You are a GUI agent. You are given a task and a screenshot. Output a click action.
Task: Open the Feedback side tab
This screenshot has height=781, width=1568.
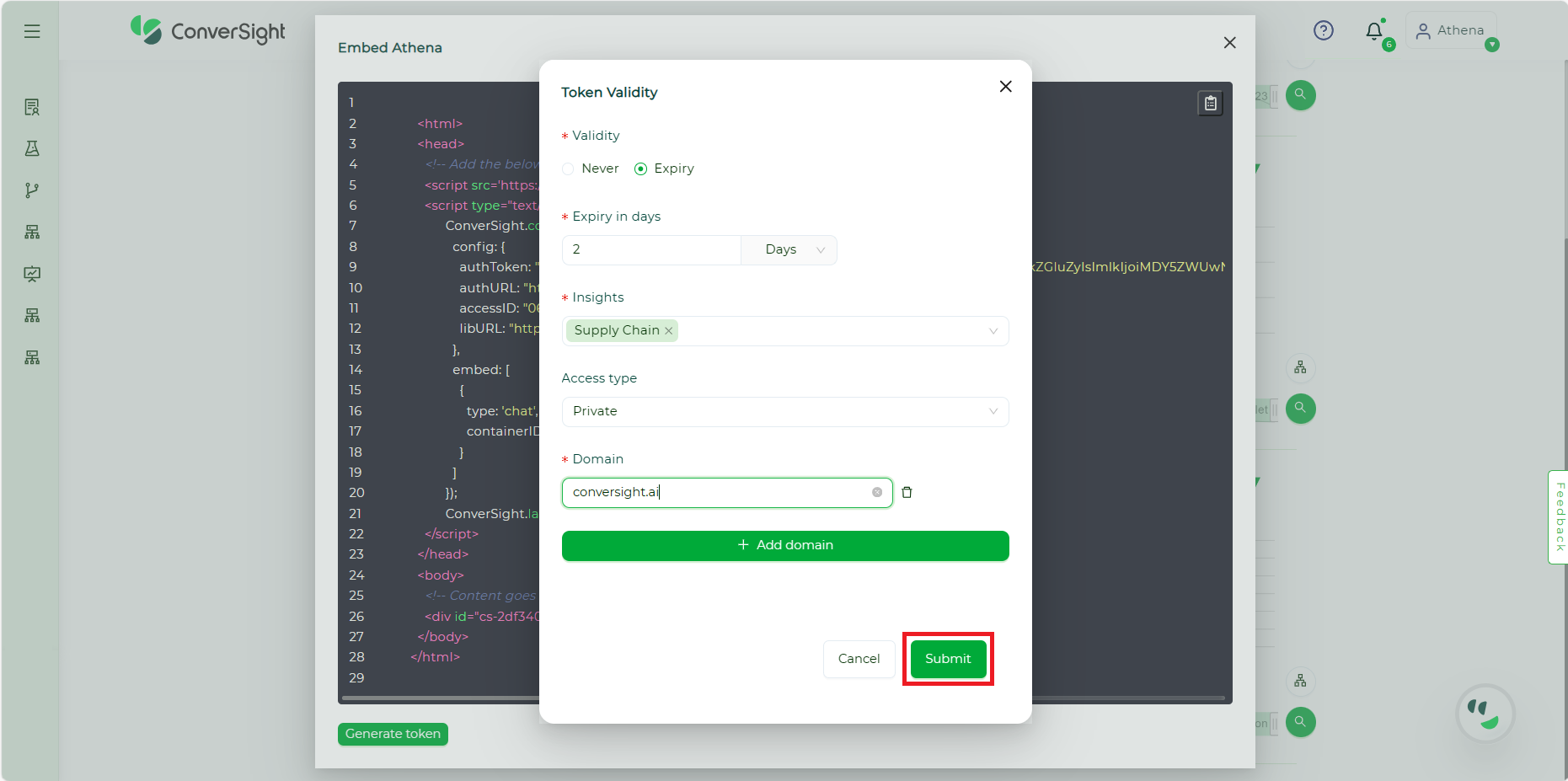coord(1559,516)
